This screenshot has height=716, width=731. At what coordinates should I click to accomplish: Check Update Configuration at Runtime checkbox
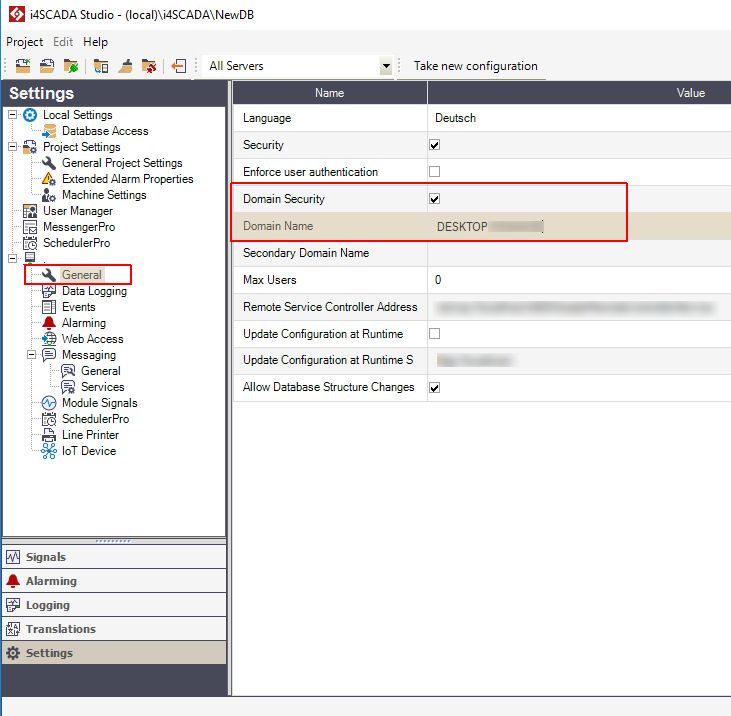434,334
